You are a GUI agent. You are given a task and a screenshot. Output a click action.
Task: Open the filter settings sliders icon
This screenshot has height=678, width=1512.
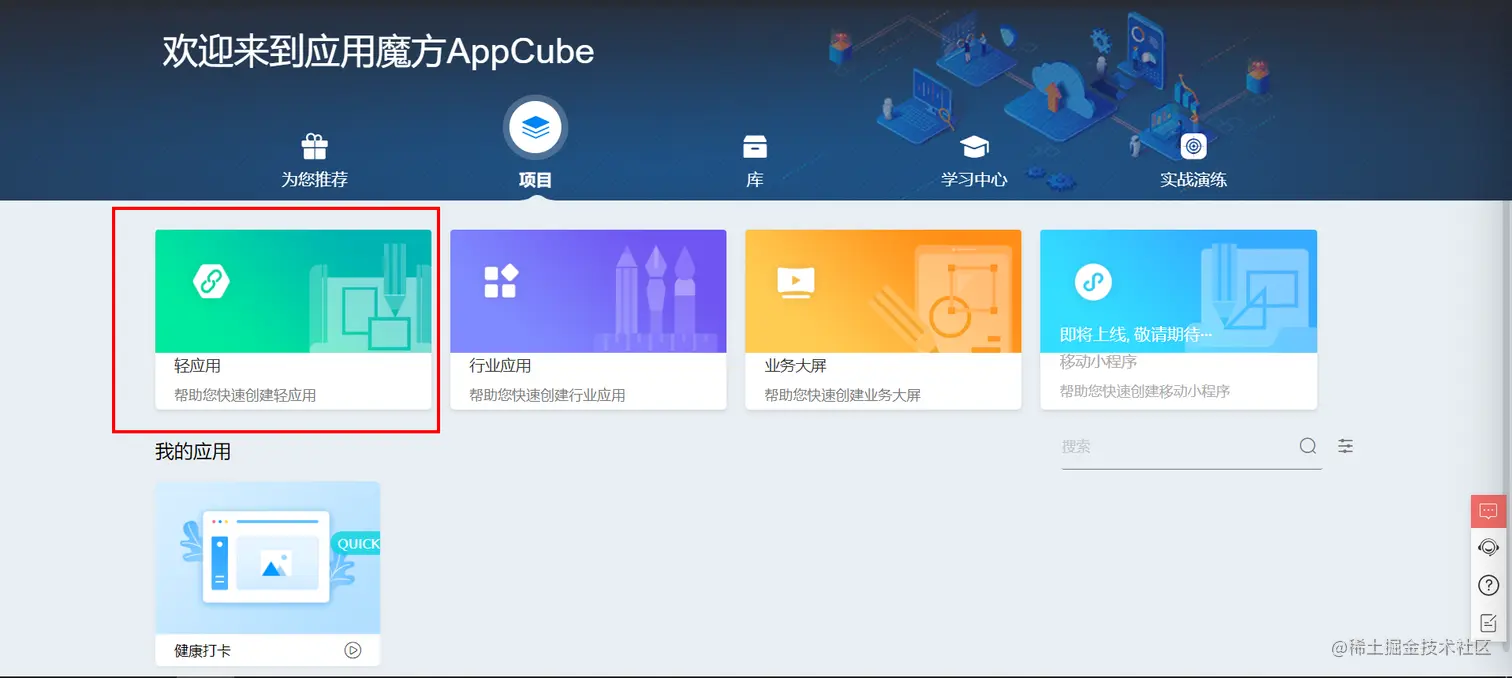1346,446
